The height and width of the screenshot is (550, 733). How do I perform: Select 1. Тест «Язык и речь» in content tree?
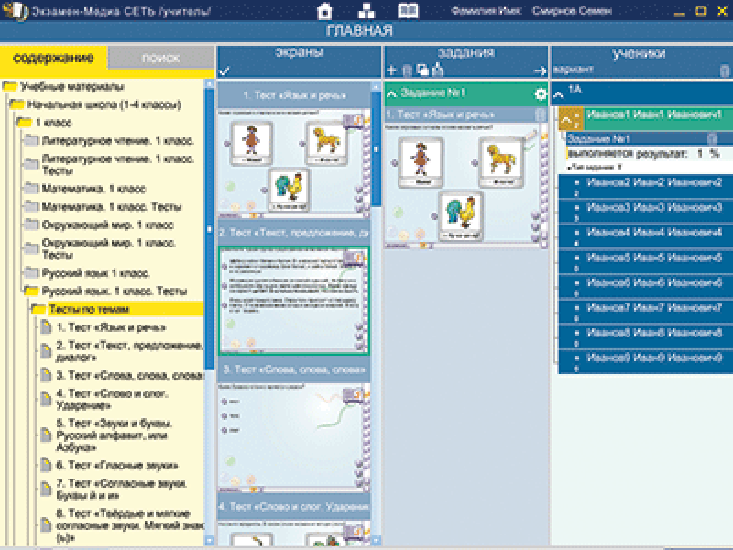coord(111,327)
